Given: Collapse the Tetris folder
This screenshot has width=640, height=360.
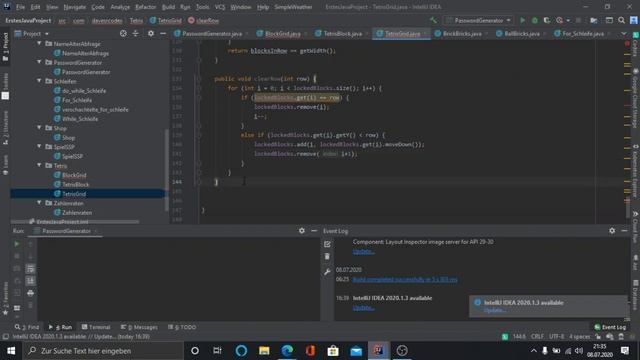Looking at the screenshot, I should pyautogui.click(x=39, y=165).
